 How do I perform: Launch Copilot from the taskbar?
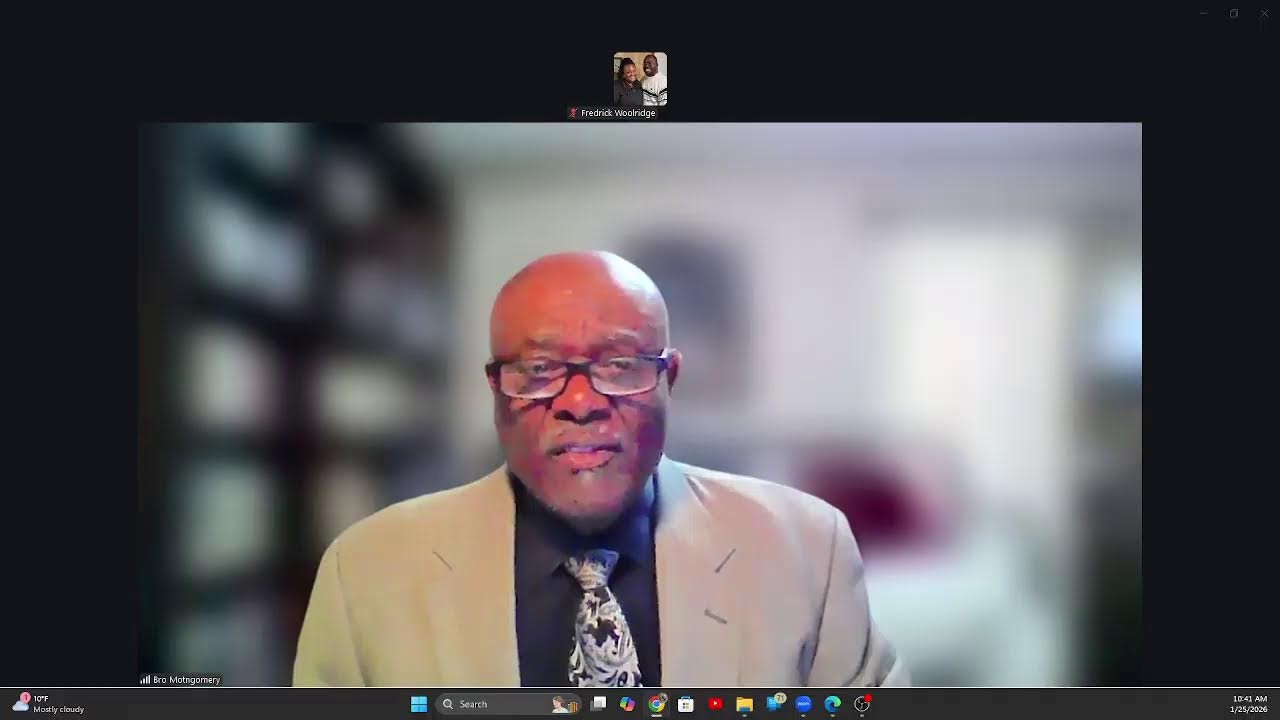click(x=627, y=704)
